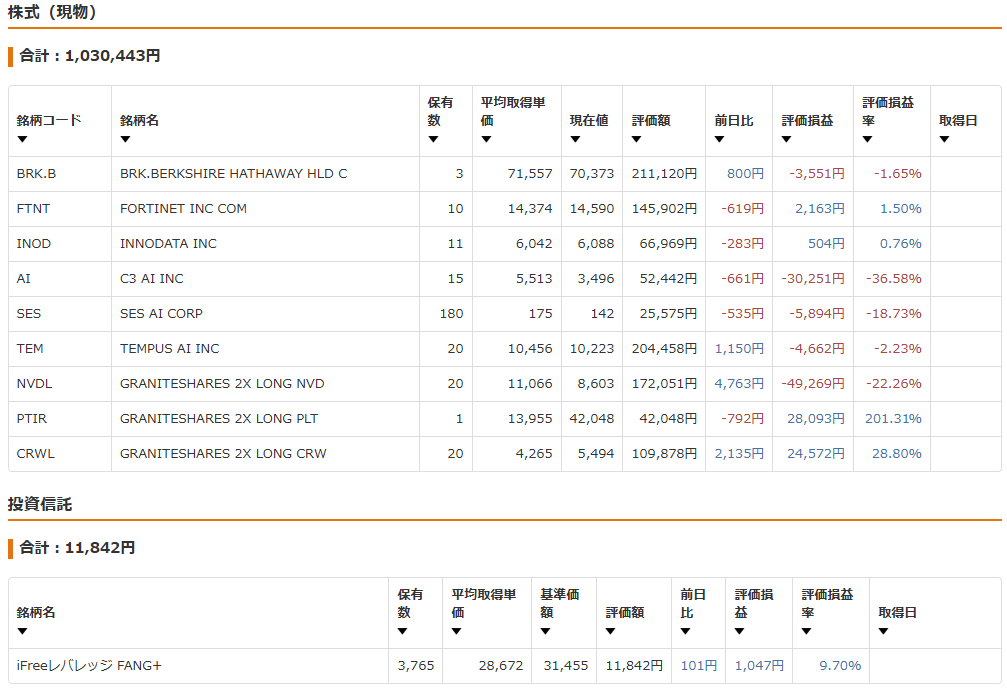1007x690 pixels.
Task: Click FANG+ base price 31,455
Action: (x=566, y=666)
